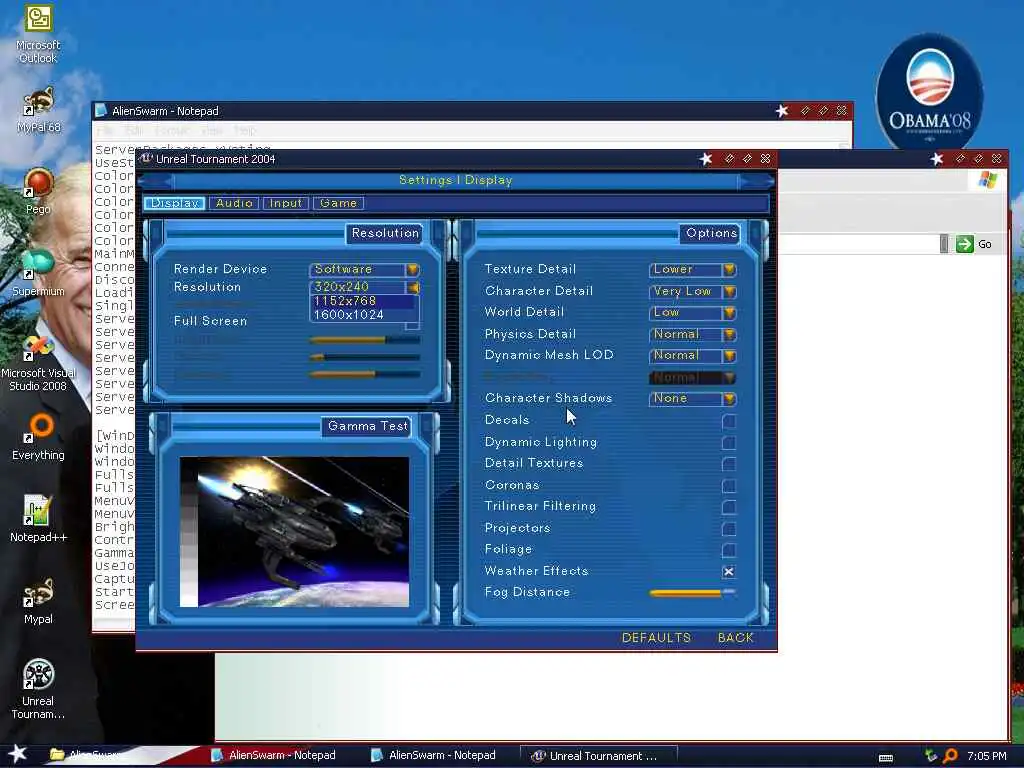The width and height of the screenshot is (1024, 768).
Task: Open the Pego desktop shortcut
Action: click(38, 191)
